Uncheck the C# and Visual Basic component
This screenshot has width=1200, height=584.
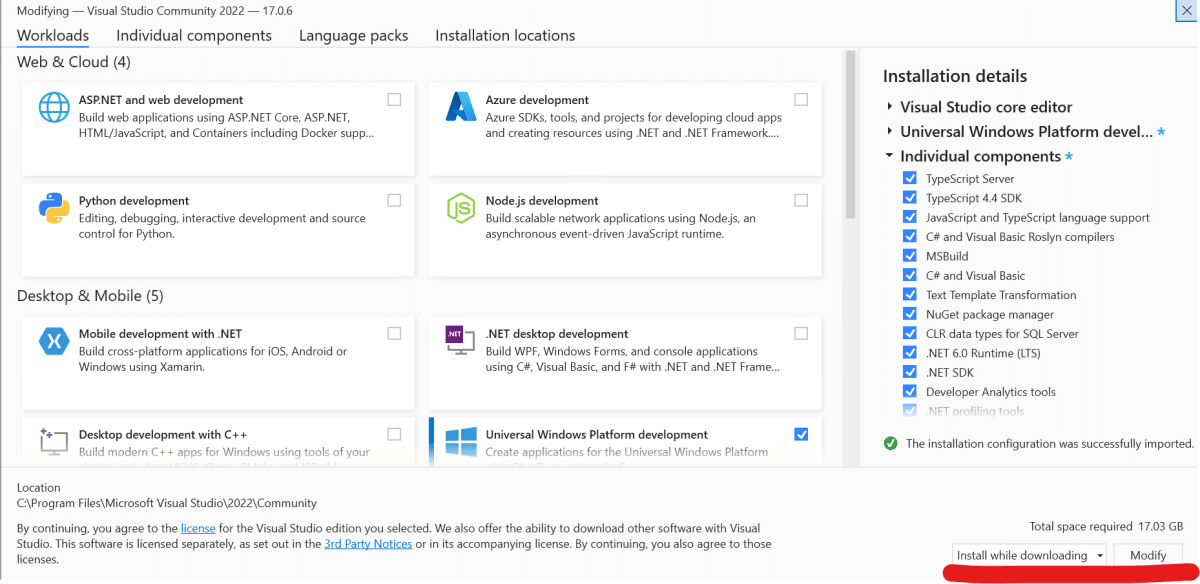point(909,275)
